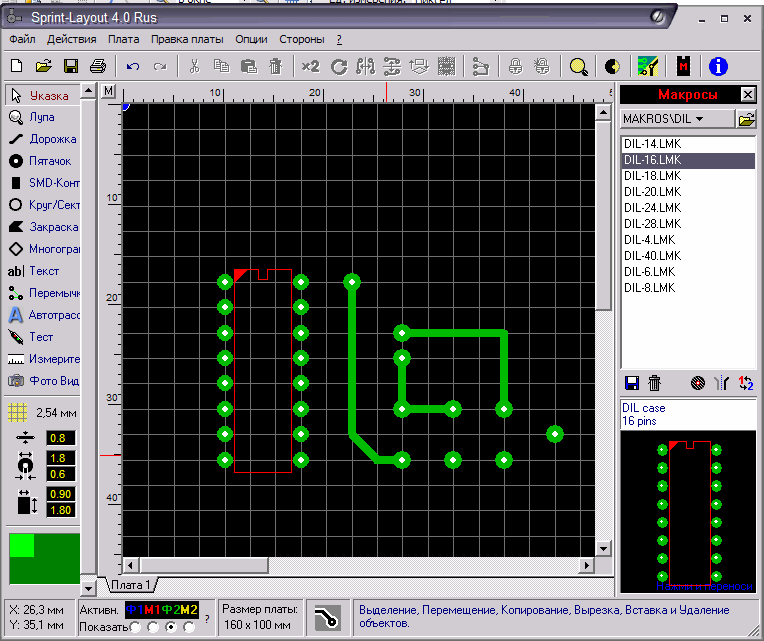Select DIL-40.LMK in the macros list
This screenshot has width=764, height=641.
(688, 256)
